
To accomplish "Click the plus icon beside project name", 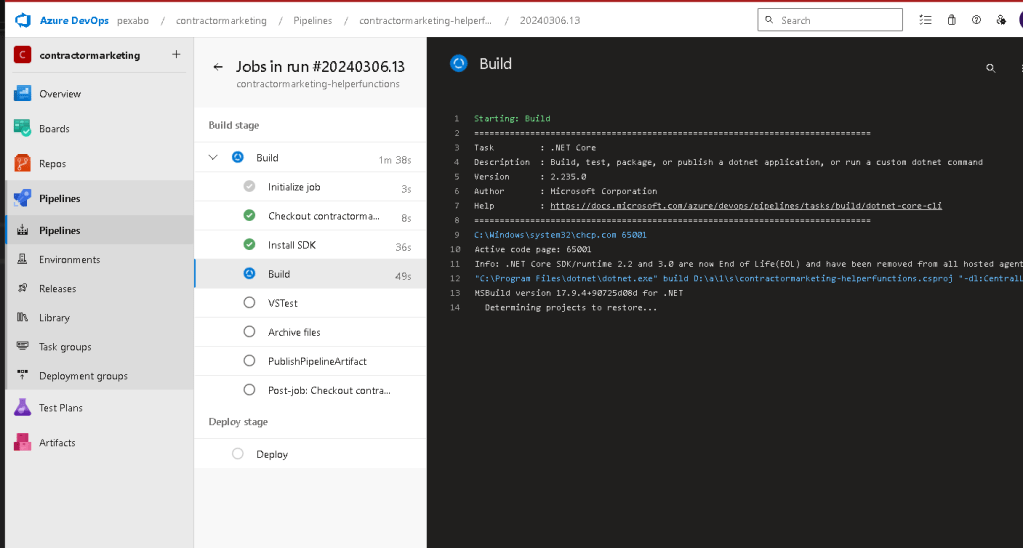I will click(x=176, y=54).
